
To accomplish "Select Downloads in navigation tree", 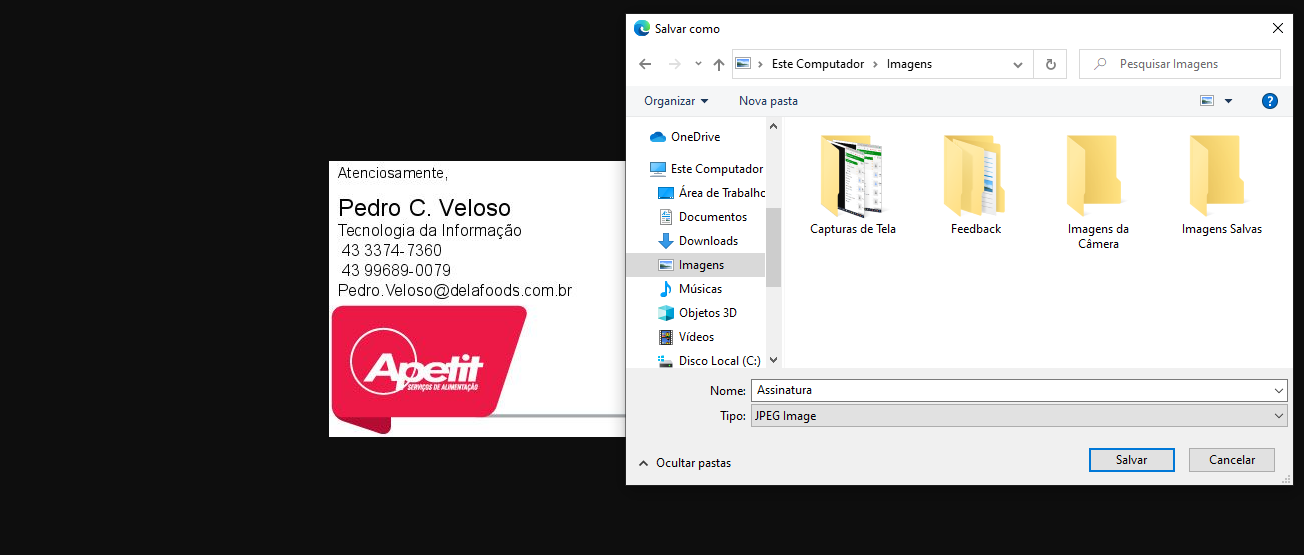I will [707, 241].
